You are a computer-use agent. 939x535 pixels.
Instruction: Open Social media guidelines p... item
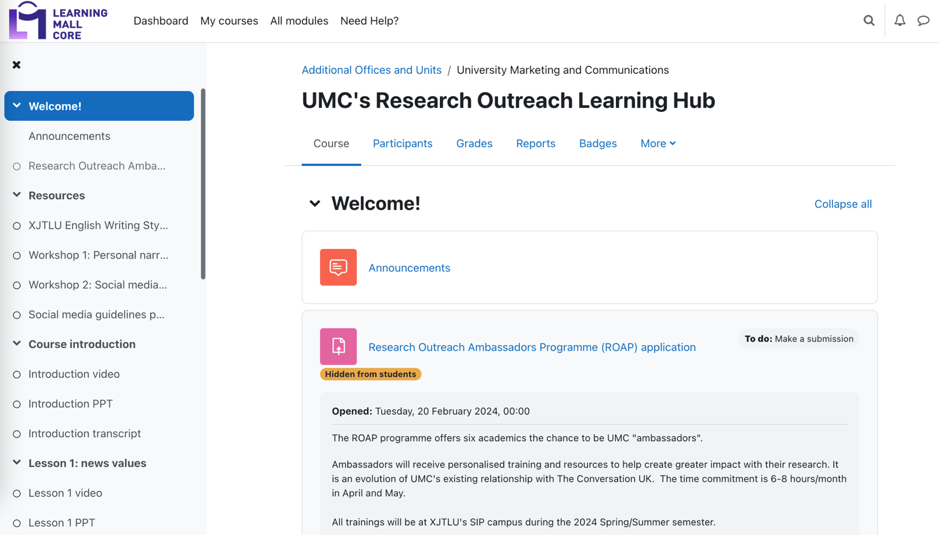coord(96,315)
